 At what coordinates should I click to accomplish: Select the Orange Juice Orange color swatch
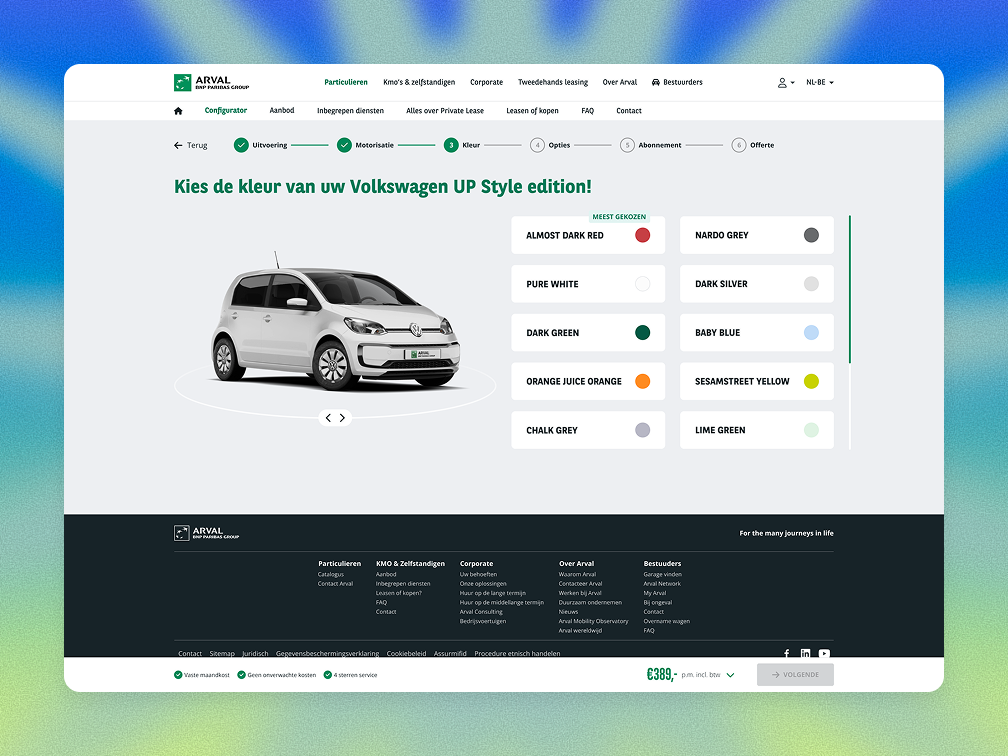point(642,381)
